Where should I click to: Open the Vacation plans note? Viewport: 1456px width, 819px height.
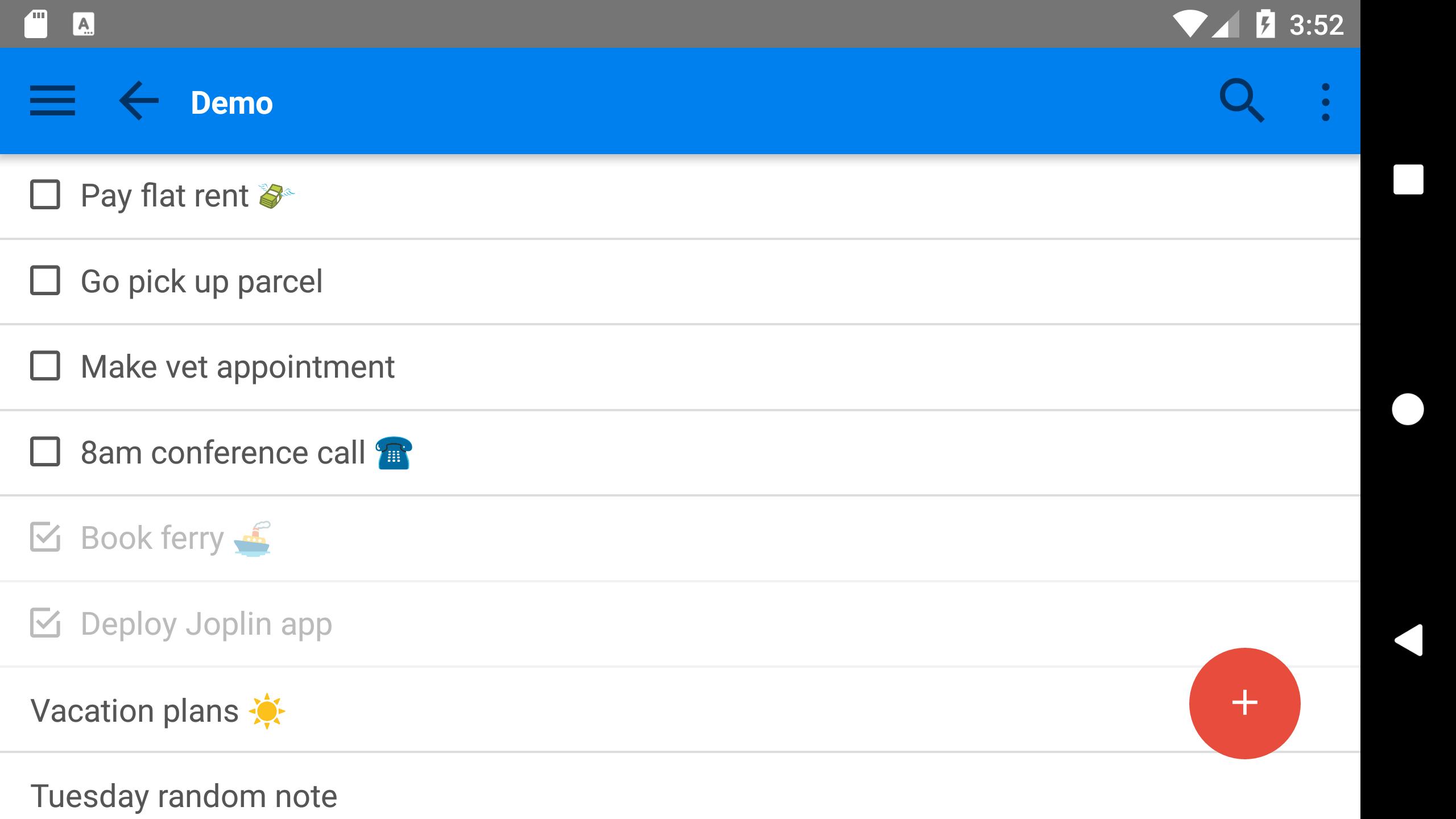point(680,710)
